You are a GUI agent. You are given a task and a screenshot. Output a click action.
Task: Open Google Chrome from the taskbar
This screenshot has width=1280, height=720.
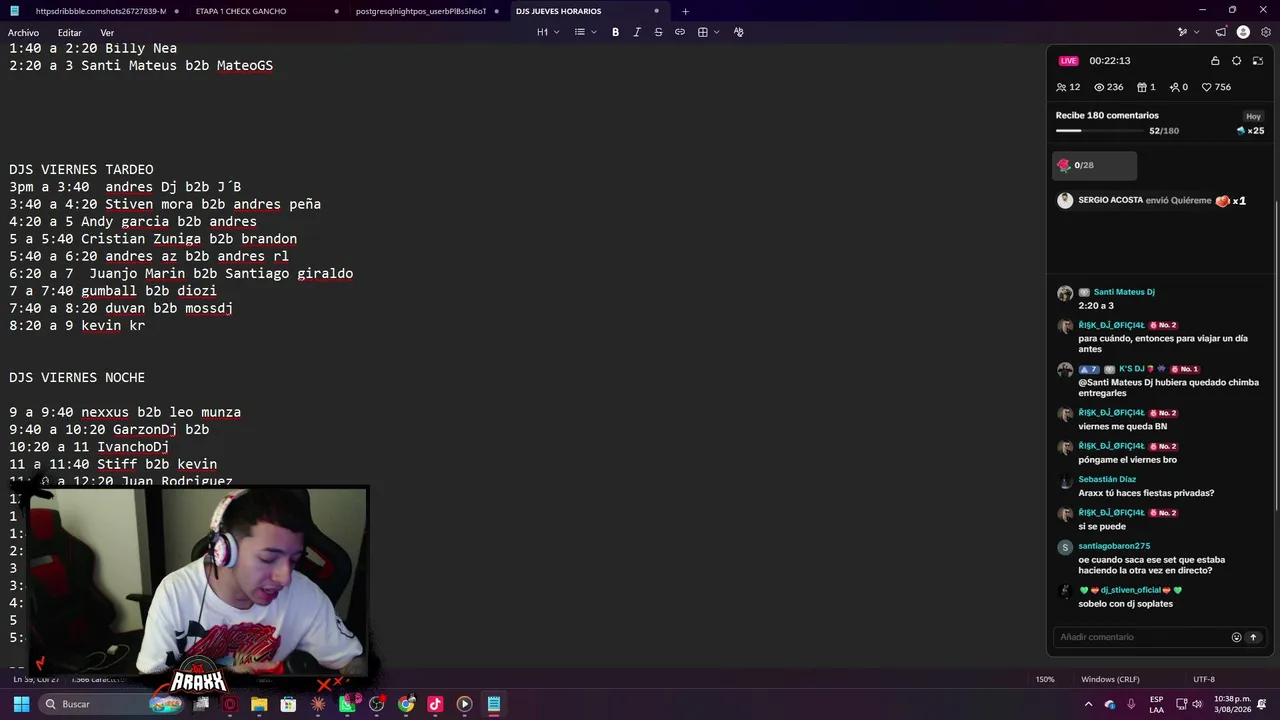coord(406,704)
